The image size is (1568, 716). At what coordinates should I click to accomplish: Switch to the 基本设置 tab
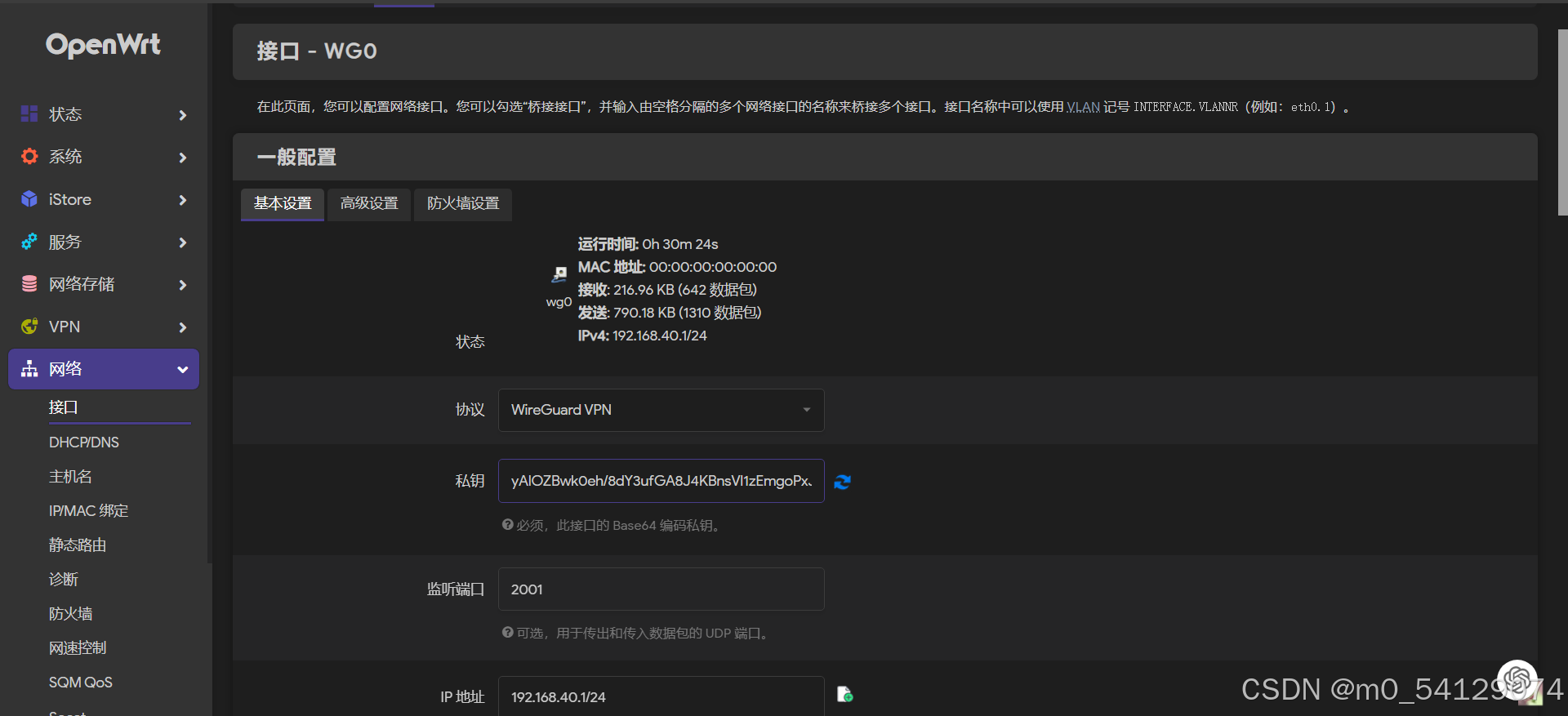[283, 203]
